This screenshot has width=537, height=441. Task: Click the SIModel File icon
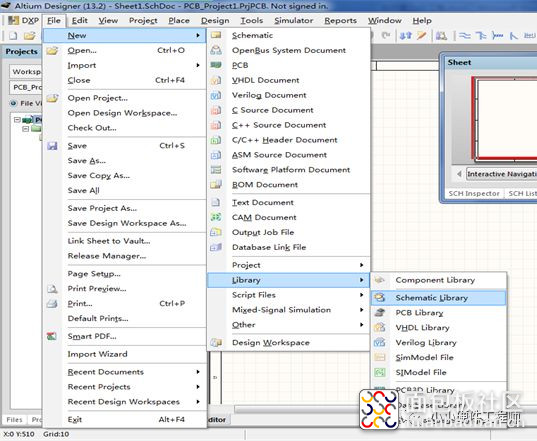[x=379, y=372]
